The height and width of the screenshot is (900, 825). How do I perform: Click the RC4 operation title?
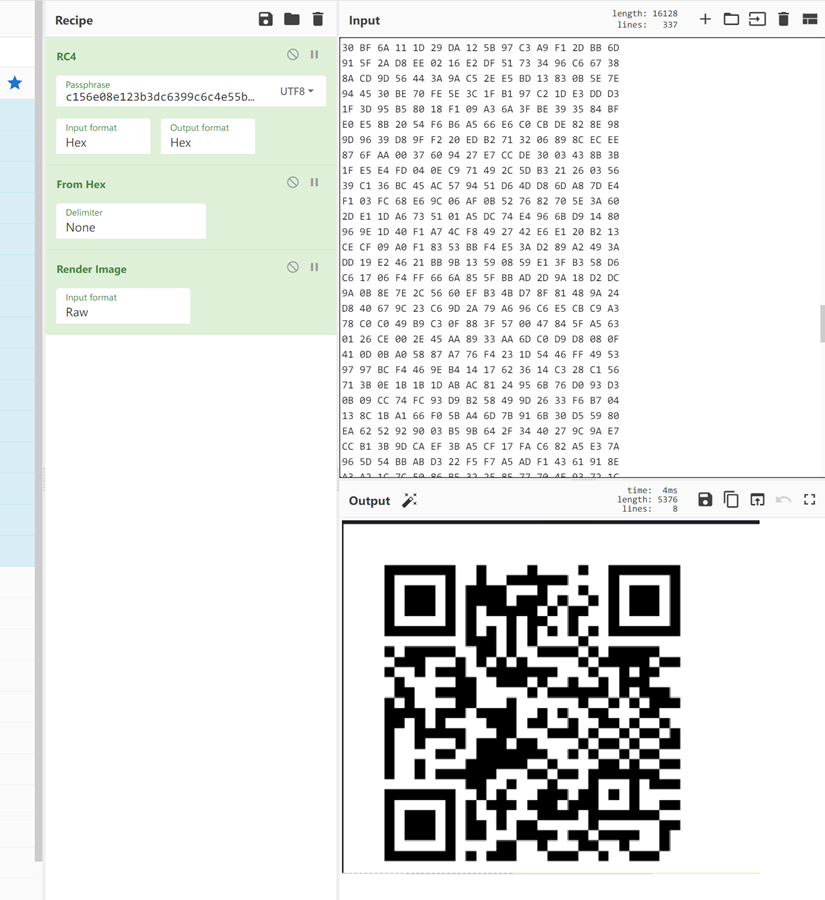point(66,56)
